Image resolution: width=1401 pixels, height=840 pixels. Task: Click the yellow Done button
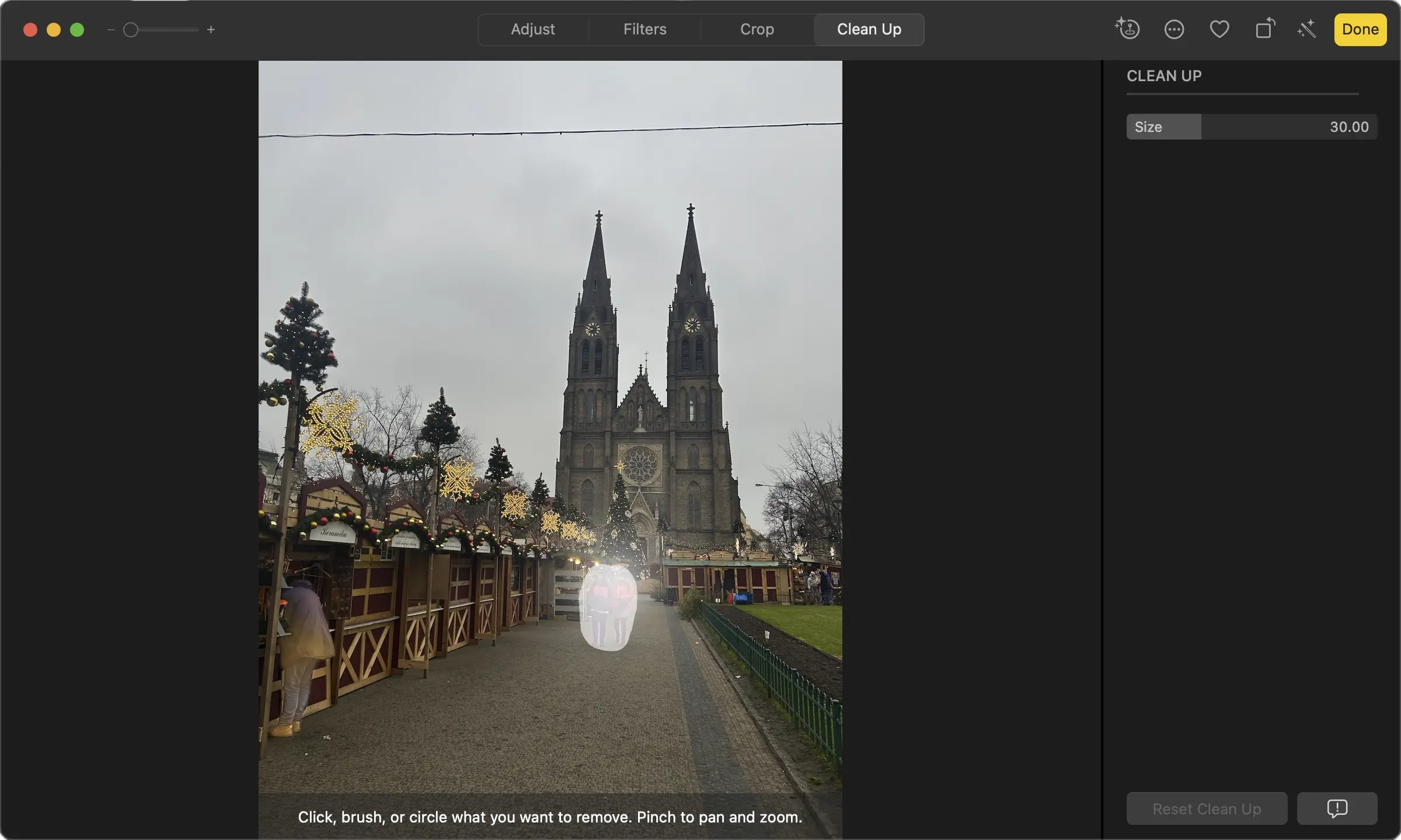tap(1360, 29)
